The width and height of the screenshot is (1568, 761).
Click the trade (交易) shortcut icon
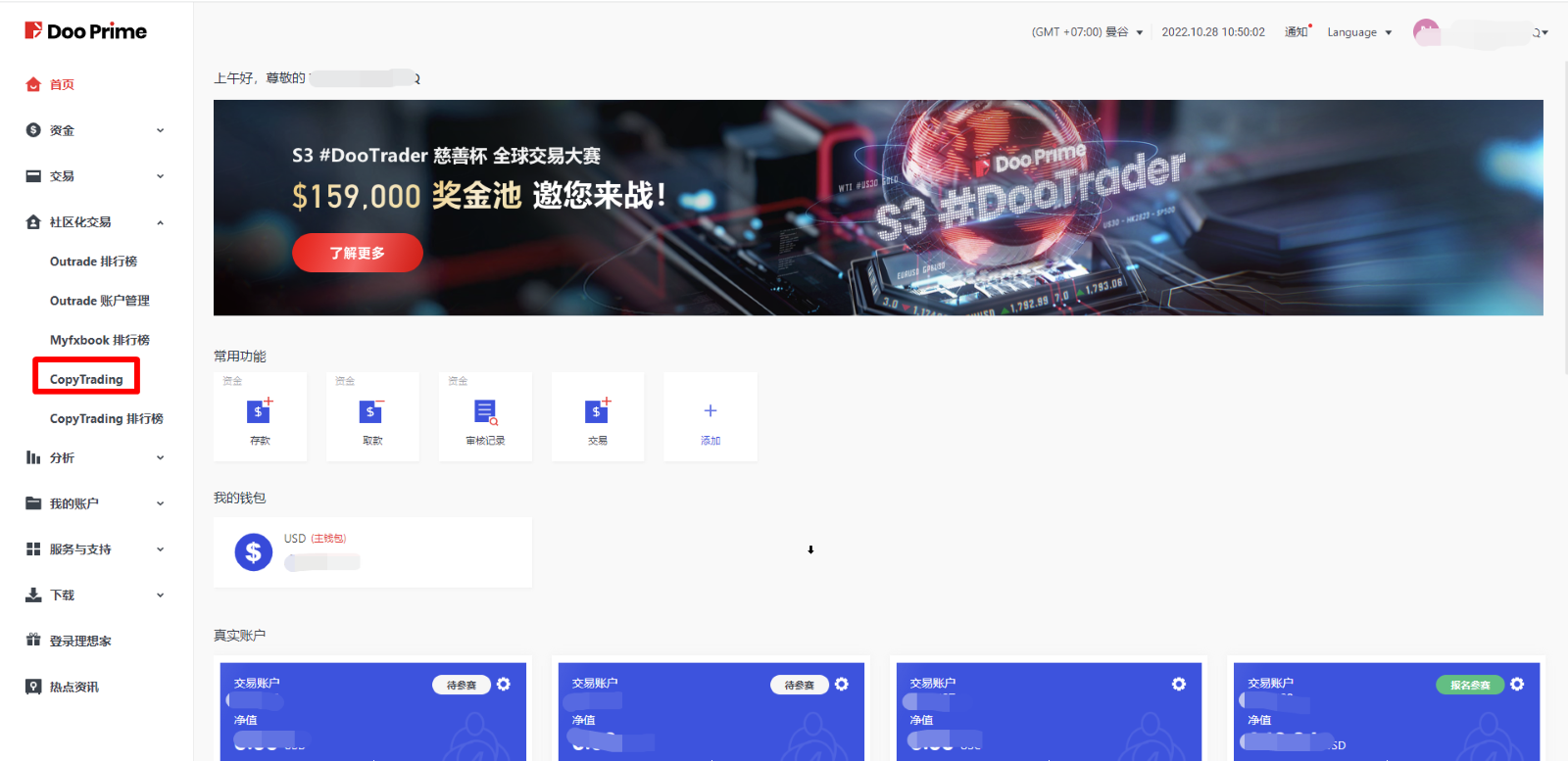pos(598,412)
